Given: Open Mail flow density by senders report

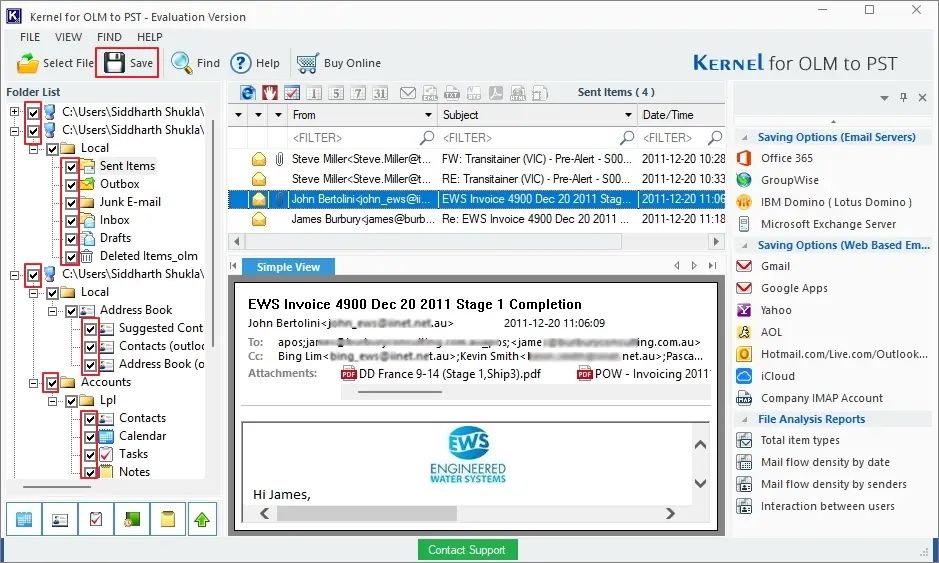Looking at the screenshot, I should (x=833, y=484).
